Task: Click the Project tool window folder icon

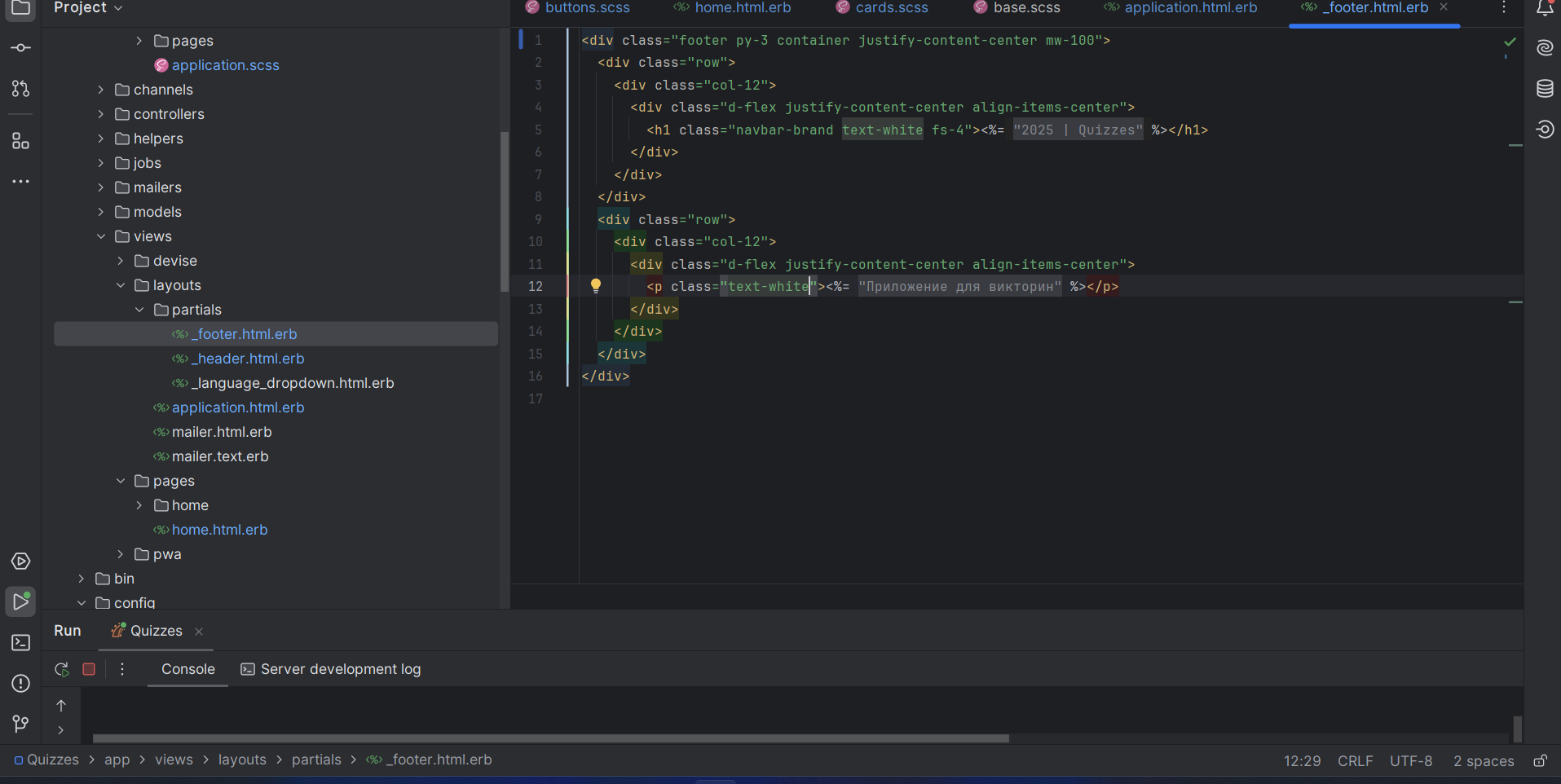Action: [x=21, y=8]
